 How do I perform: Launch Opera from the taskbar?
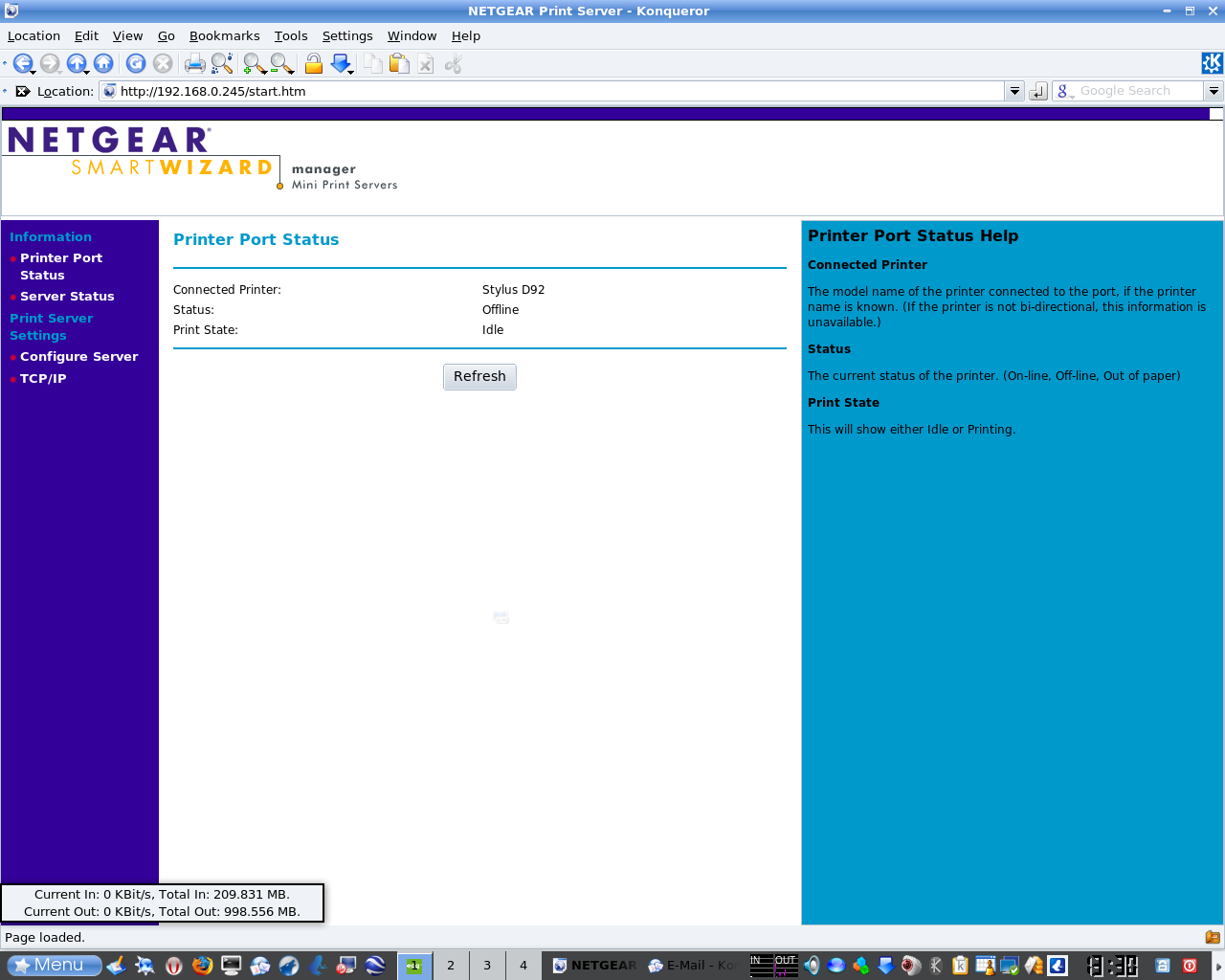point(173,966)
